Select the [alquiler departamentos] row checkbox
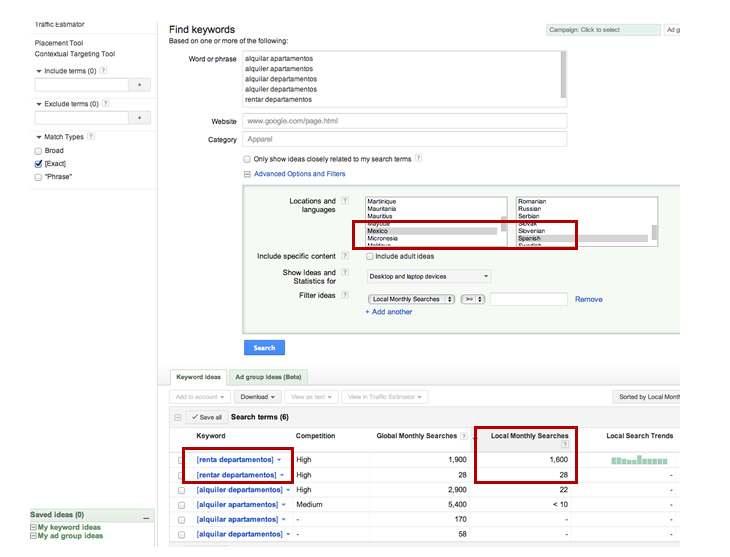Viewport: 730px width, 557px height. click(x=182, y=490)
